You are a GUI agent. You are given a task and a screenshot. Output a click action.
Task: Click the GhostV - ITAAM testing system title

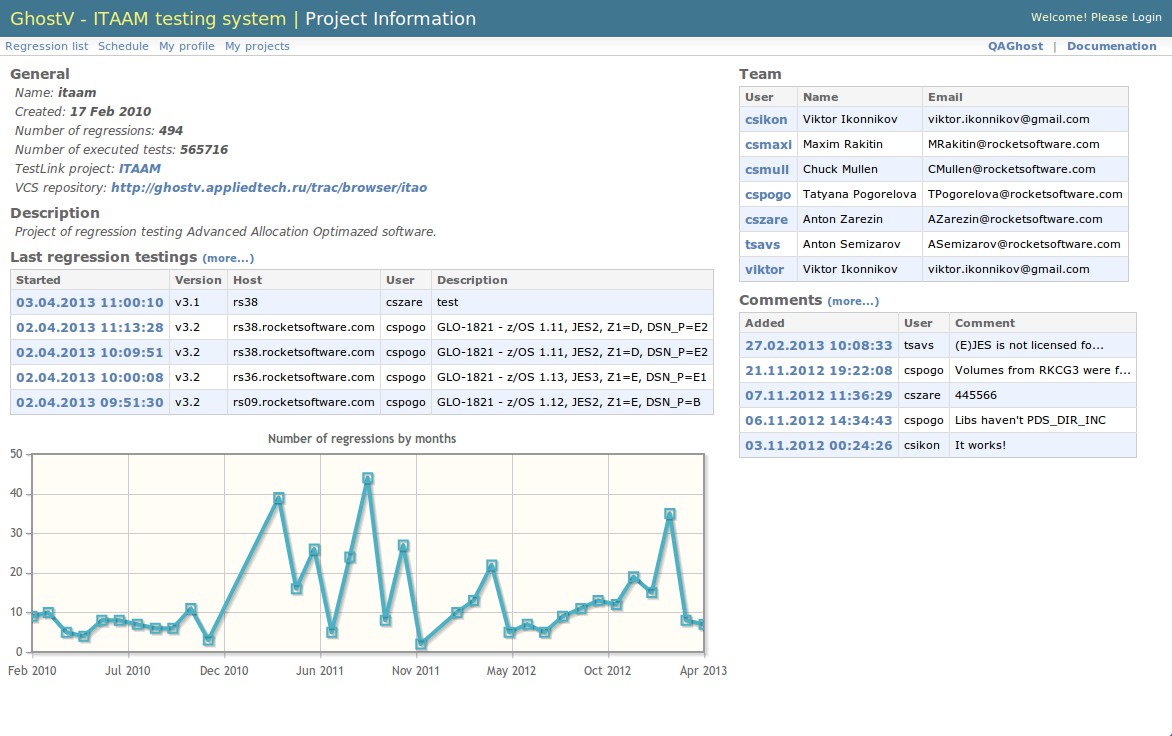148,18
